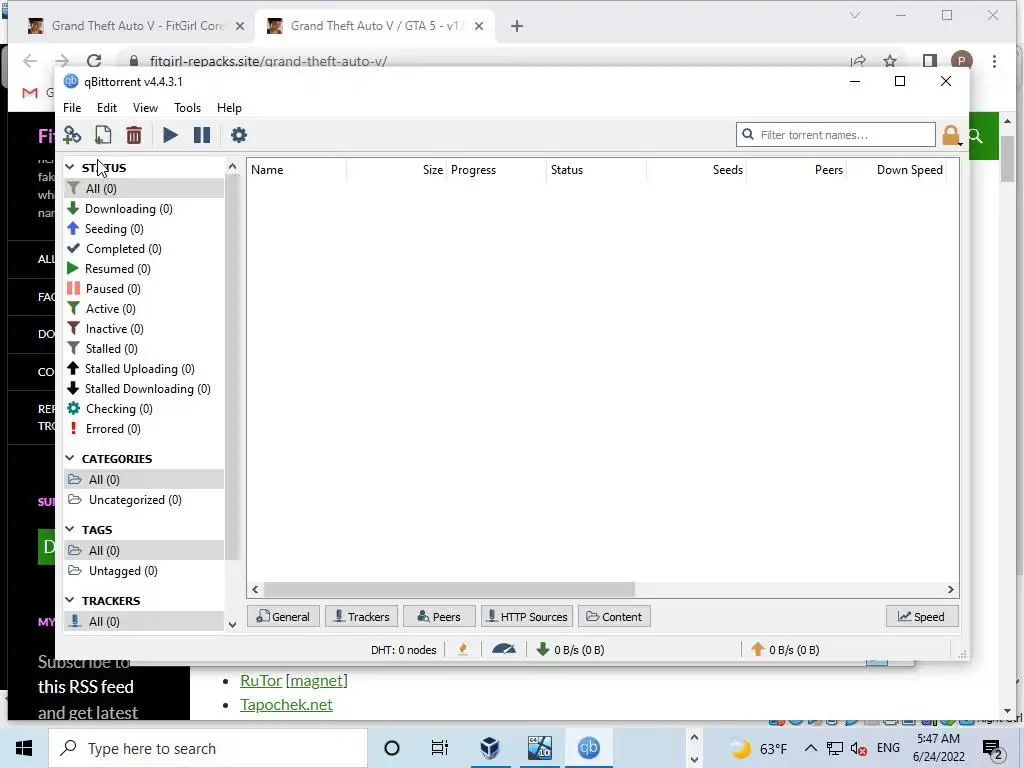Select the Active (0) filter
The height and width of the screenshot is (768, 1024).
[x=144, y=309]
